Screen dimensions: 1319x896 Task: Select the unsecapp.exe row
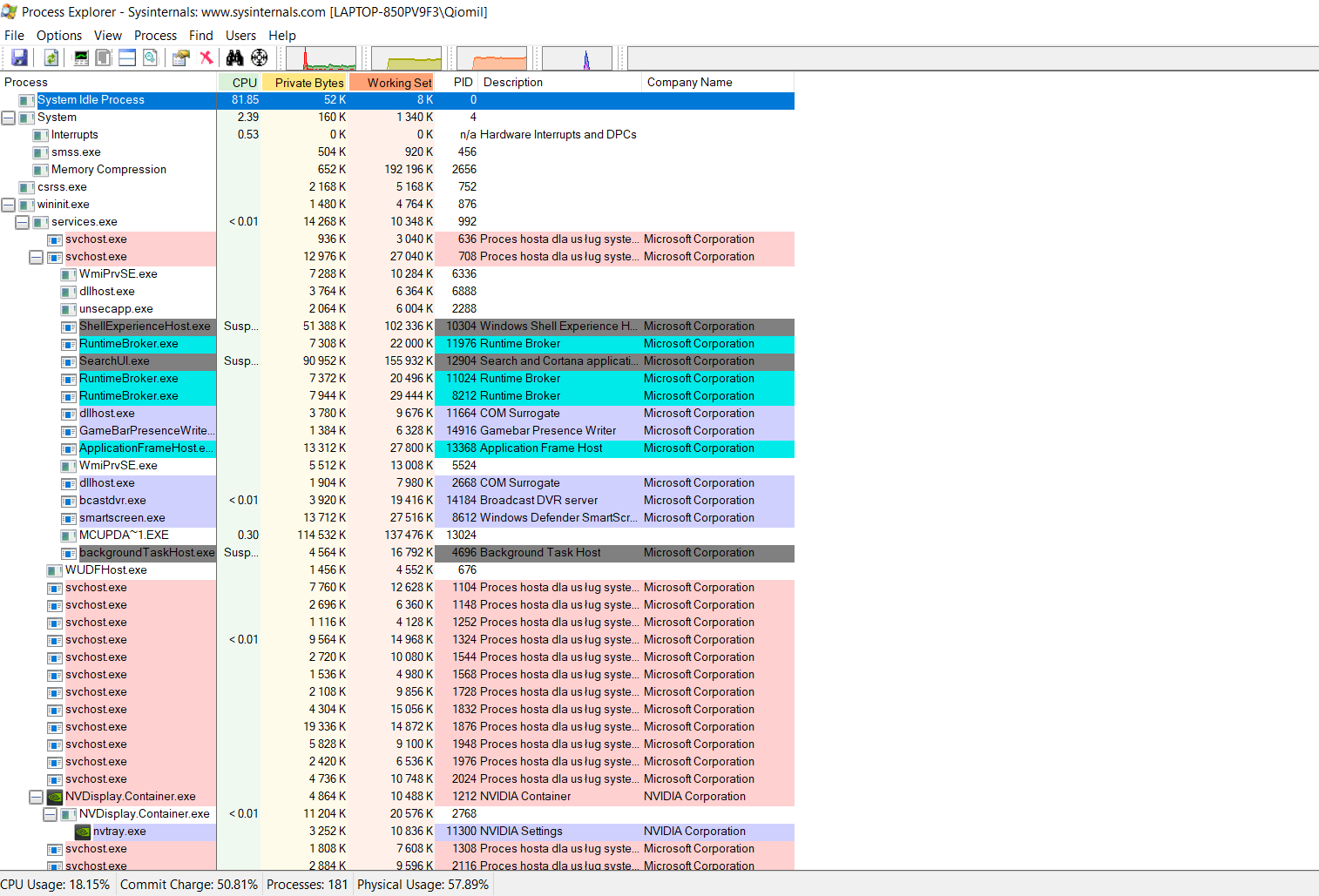coord(397,309)
